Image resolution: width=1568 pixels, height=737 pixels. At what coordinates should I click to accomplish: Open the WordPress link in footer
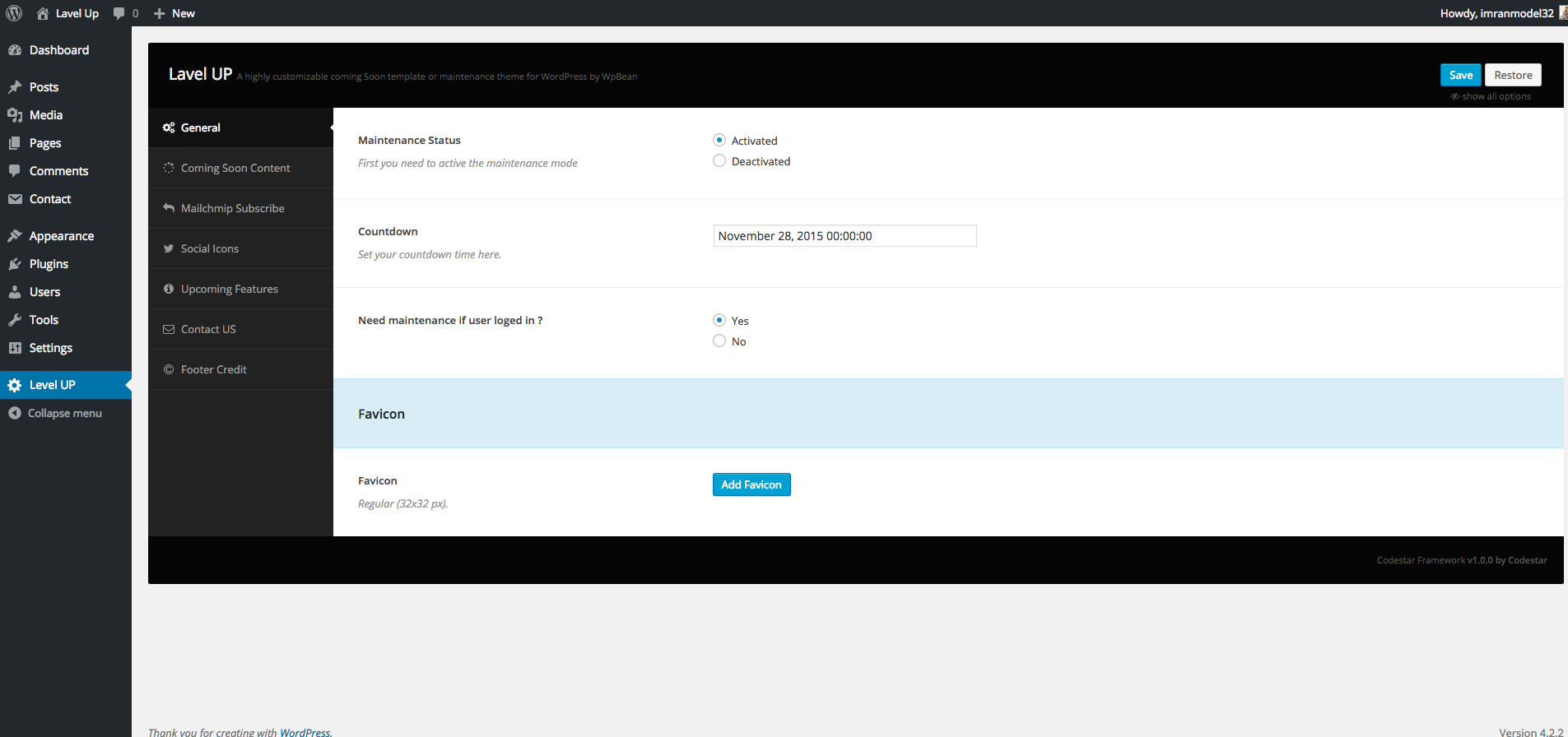coord(305,732)
